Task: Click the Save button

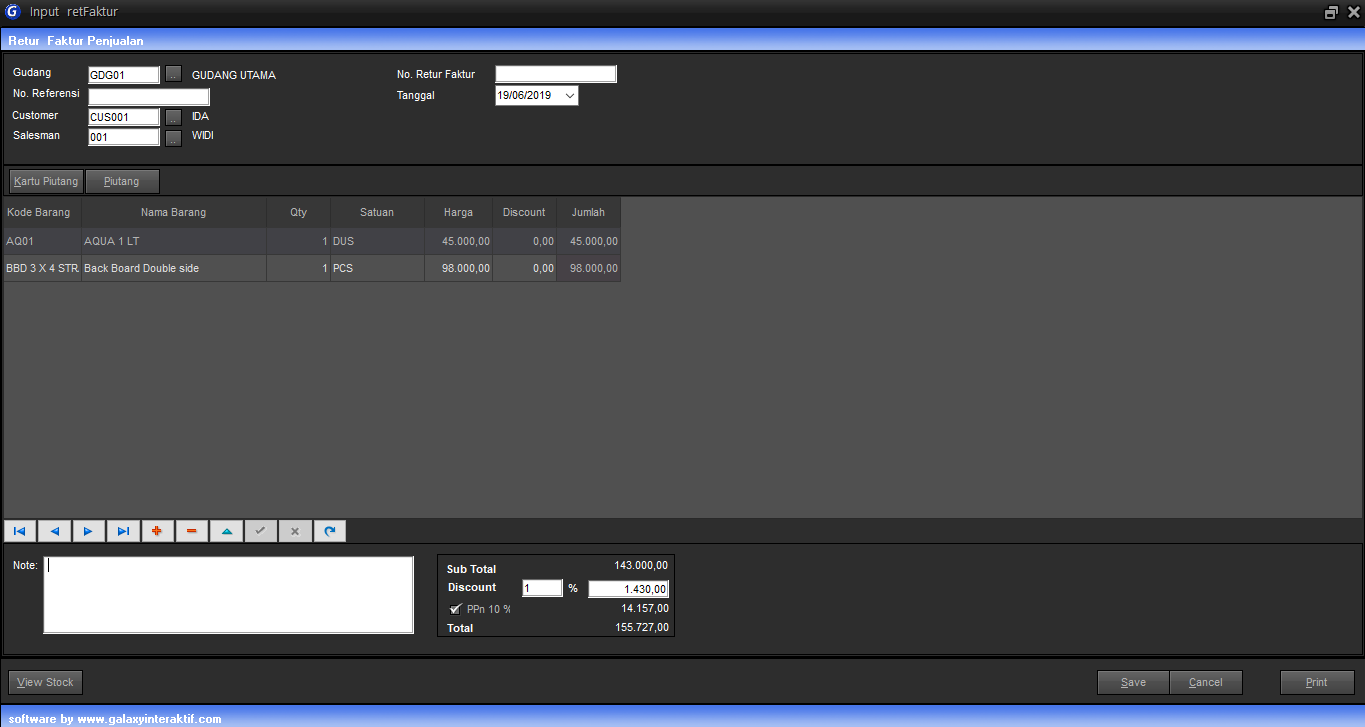Action: pyautogui.click(x=1133, y=683)
